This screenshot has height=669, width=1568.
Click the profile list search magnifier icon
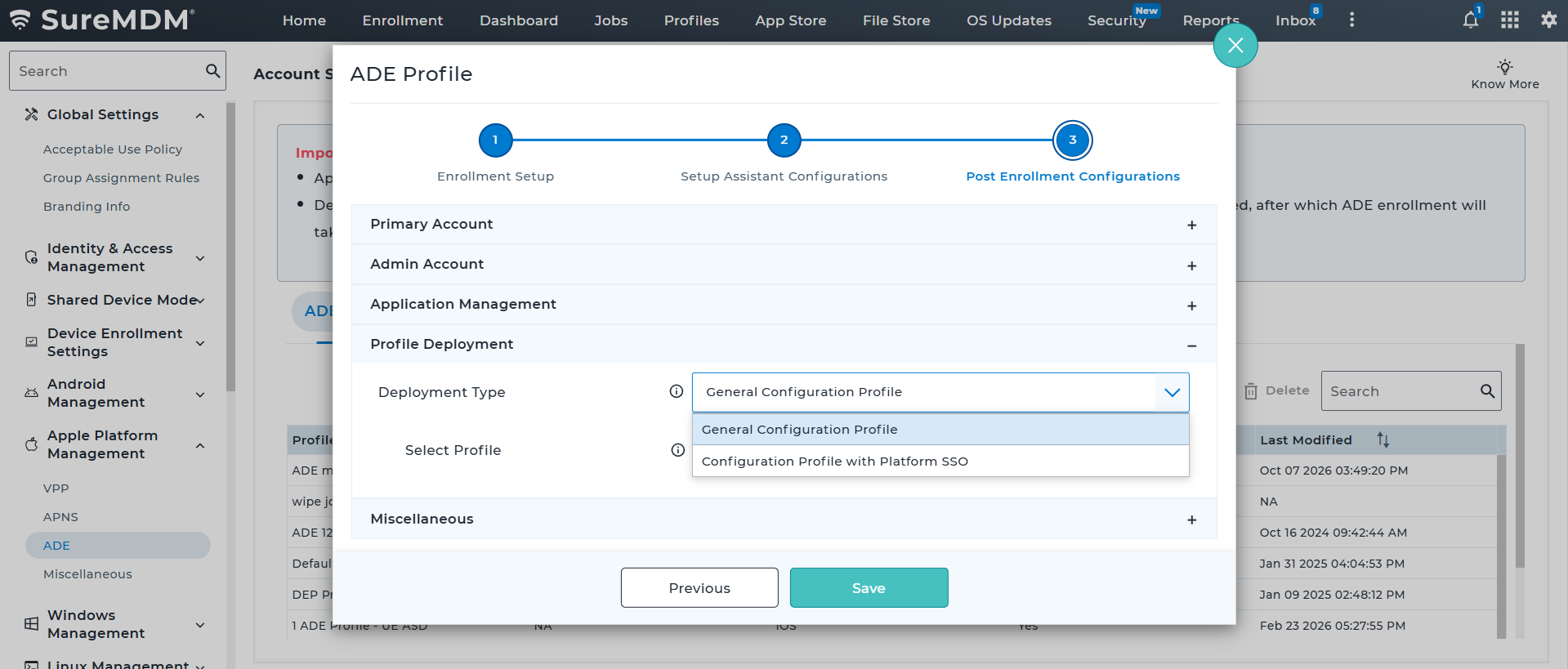click(x=1487, y=391)
